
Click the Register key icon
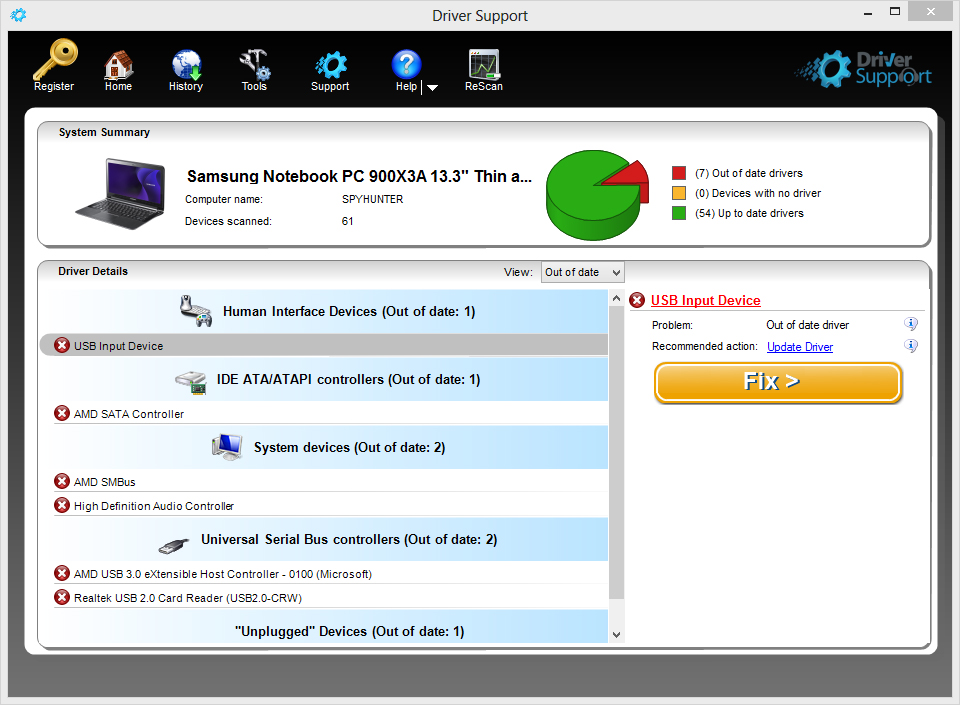coord(54,62)
